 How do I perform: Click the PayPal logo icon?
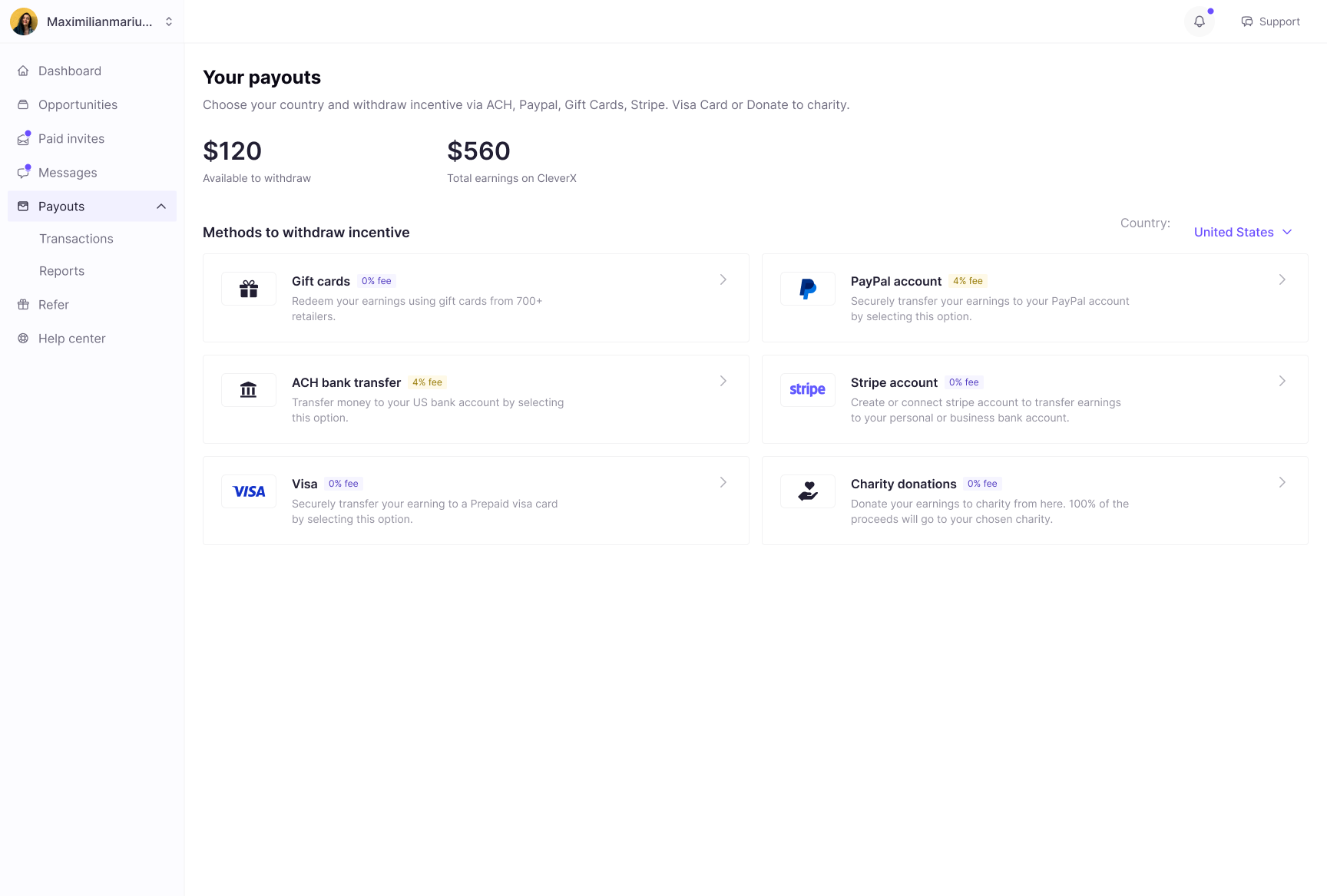807,289
